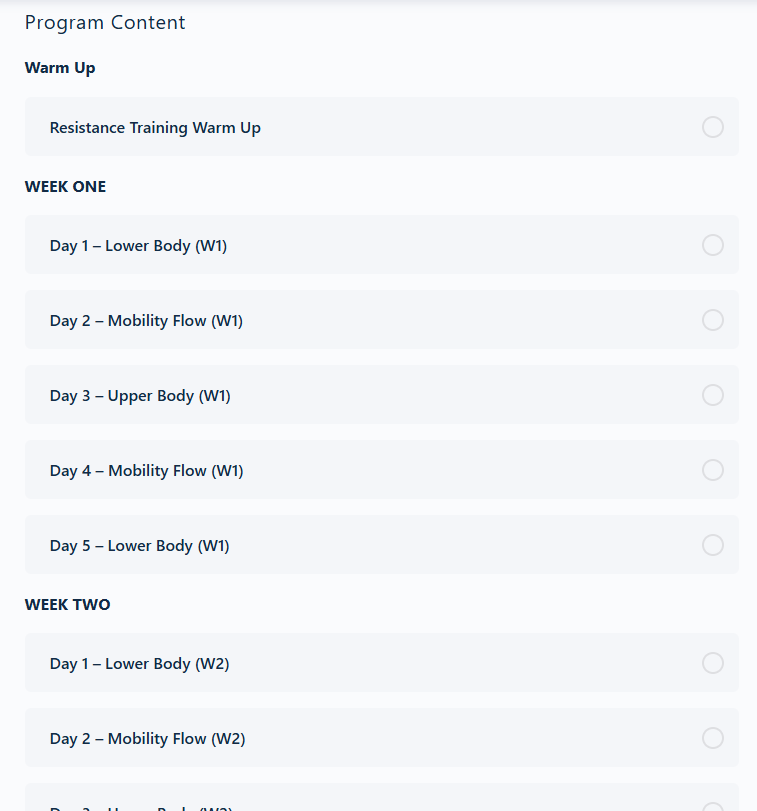The height and width of the screenshot is (811, 757).
Task: Select Day 3 – Upper Body (W1) lesson
Action: tap(140, 396)
